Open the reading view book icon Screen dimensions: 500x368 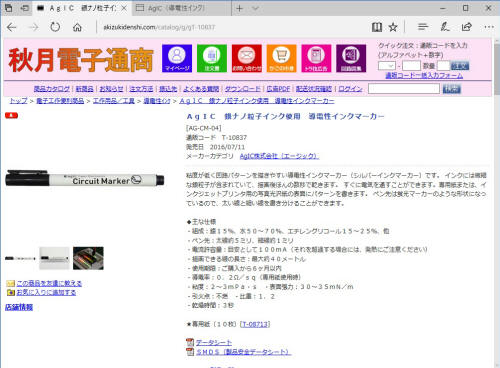coord(377,27)
